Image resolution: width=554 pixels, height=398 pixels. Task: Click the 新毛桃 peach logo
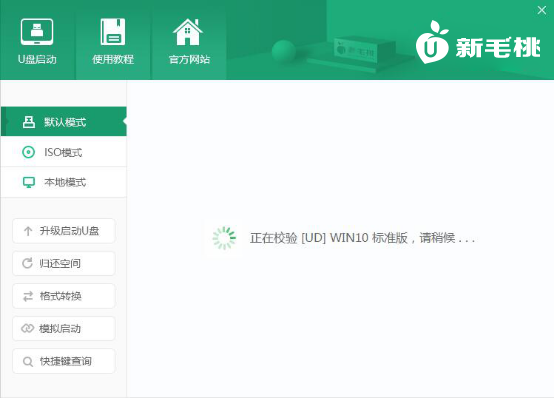click(432, 42)
